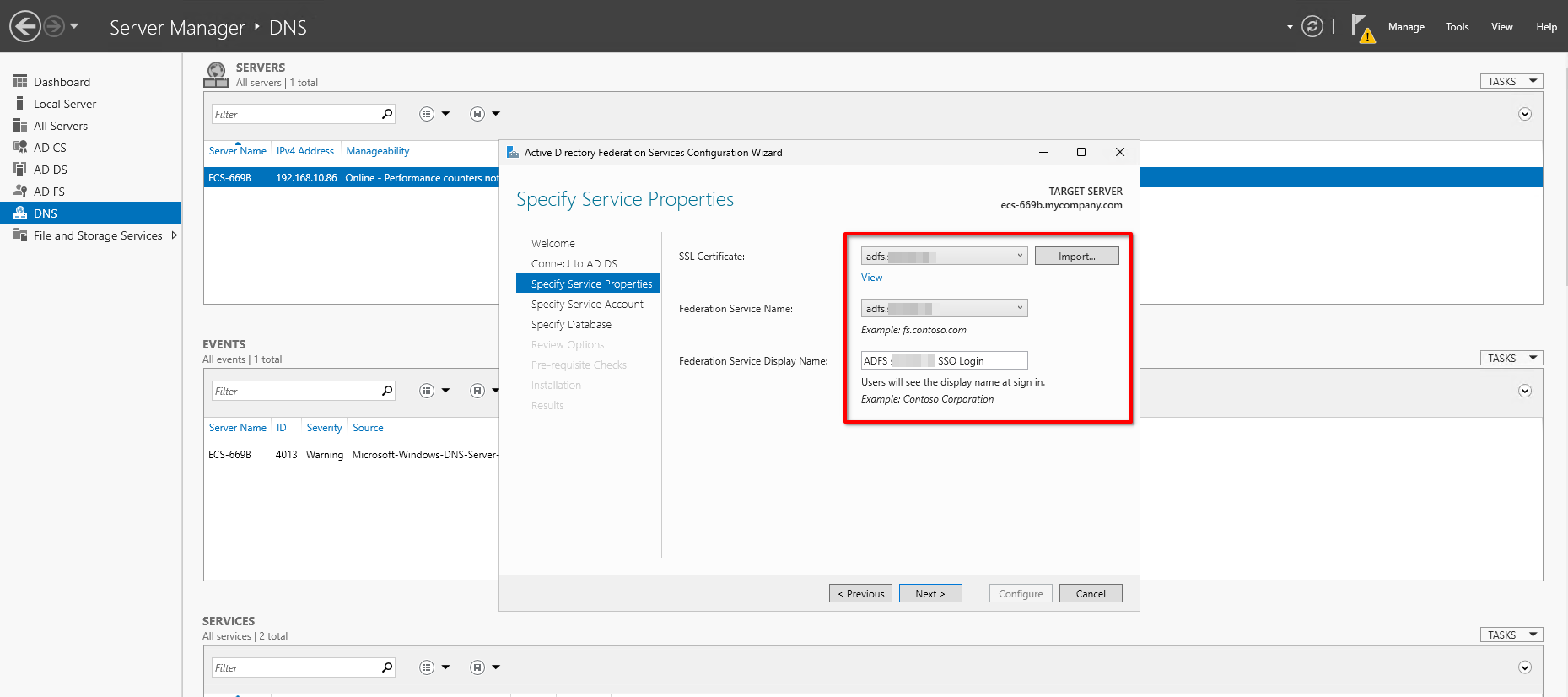This screenshot has width=1568, height=697.
Task: Click the Servers list view options icon
Action: pyautogui.click(x=428, y=114)
